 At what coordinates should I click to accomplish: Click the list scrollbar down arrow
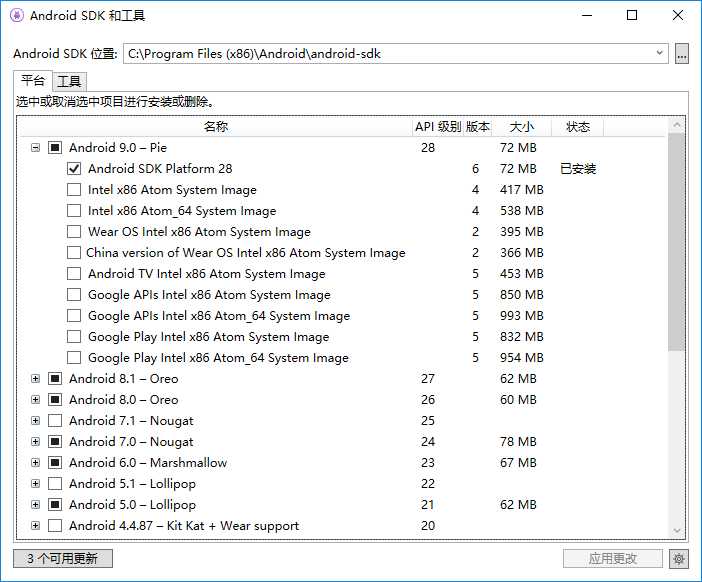tap(676, 531)
